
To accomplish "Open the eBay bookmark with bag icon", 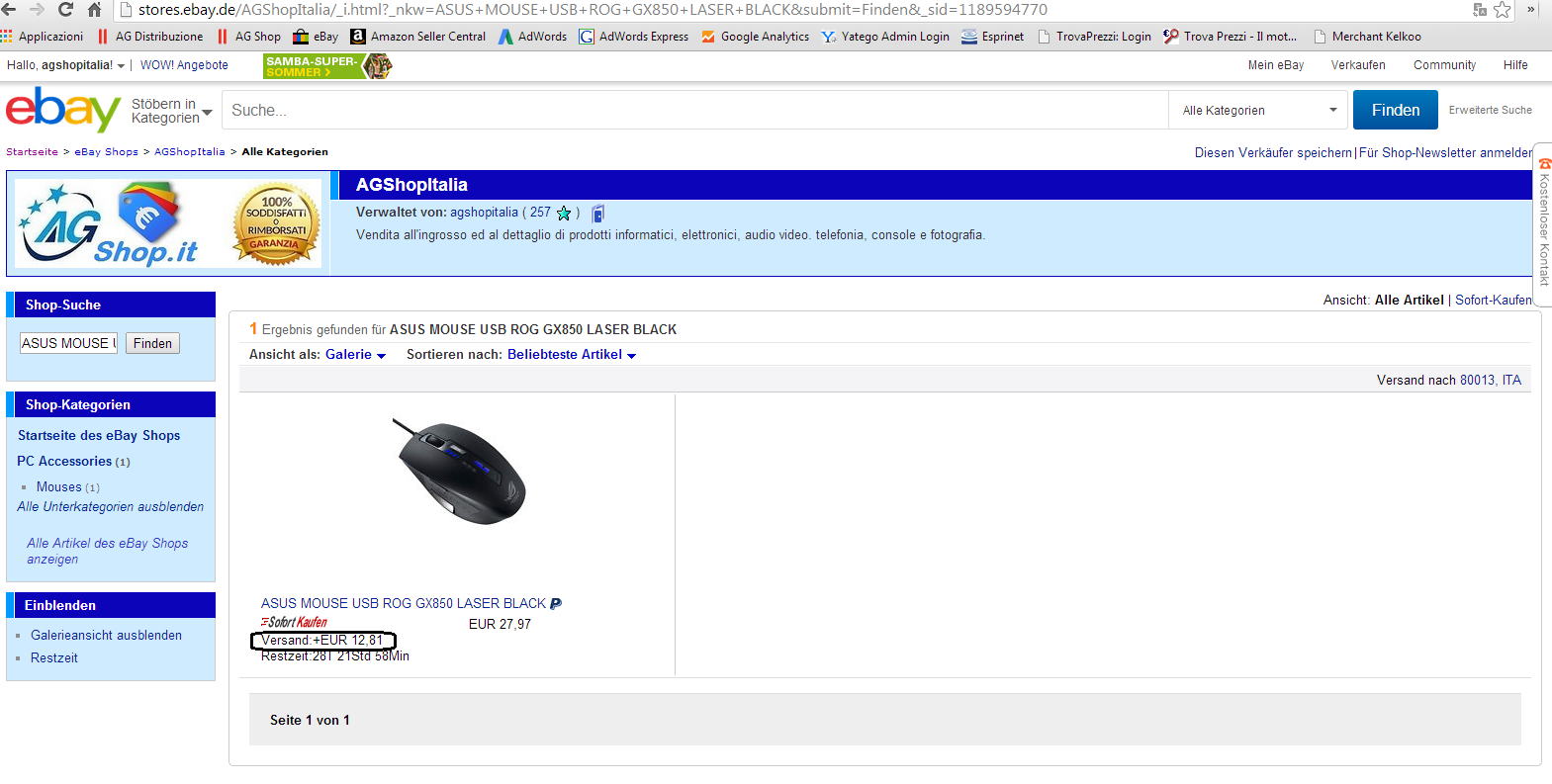I will (x=316, y=37).
